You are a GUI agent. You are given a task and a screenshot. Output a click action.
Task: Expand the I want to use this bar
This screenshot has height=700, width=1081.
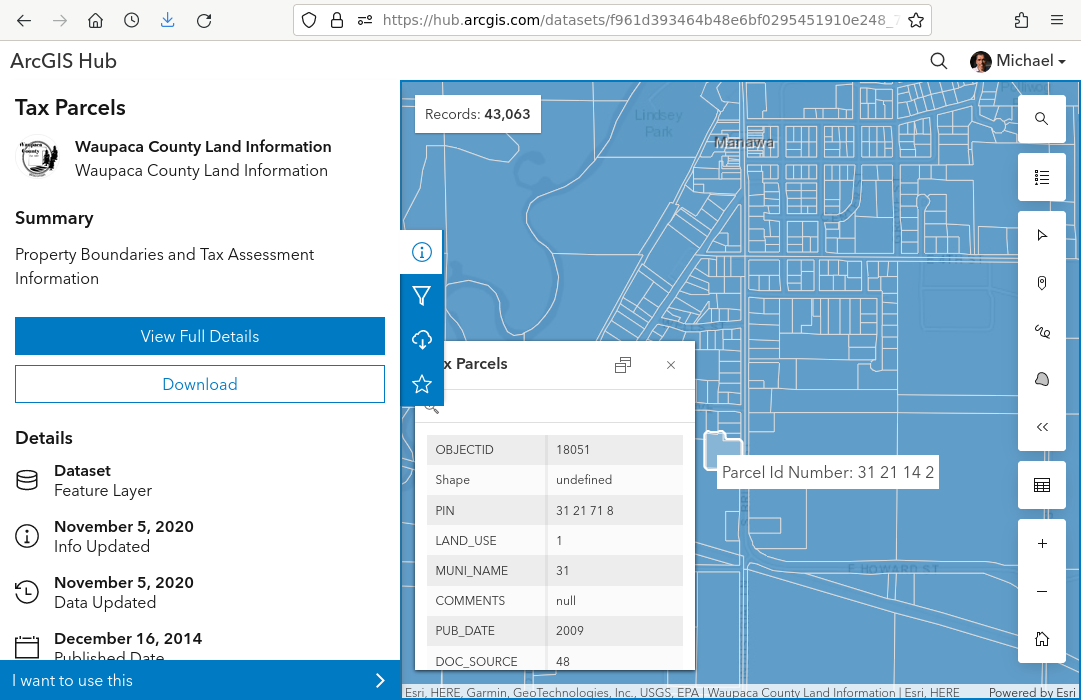(200, 680)
